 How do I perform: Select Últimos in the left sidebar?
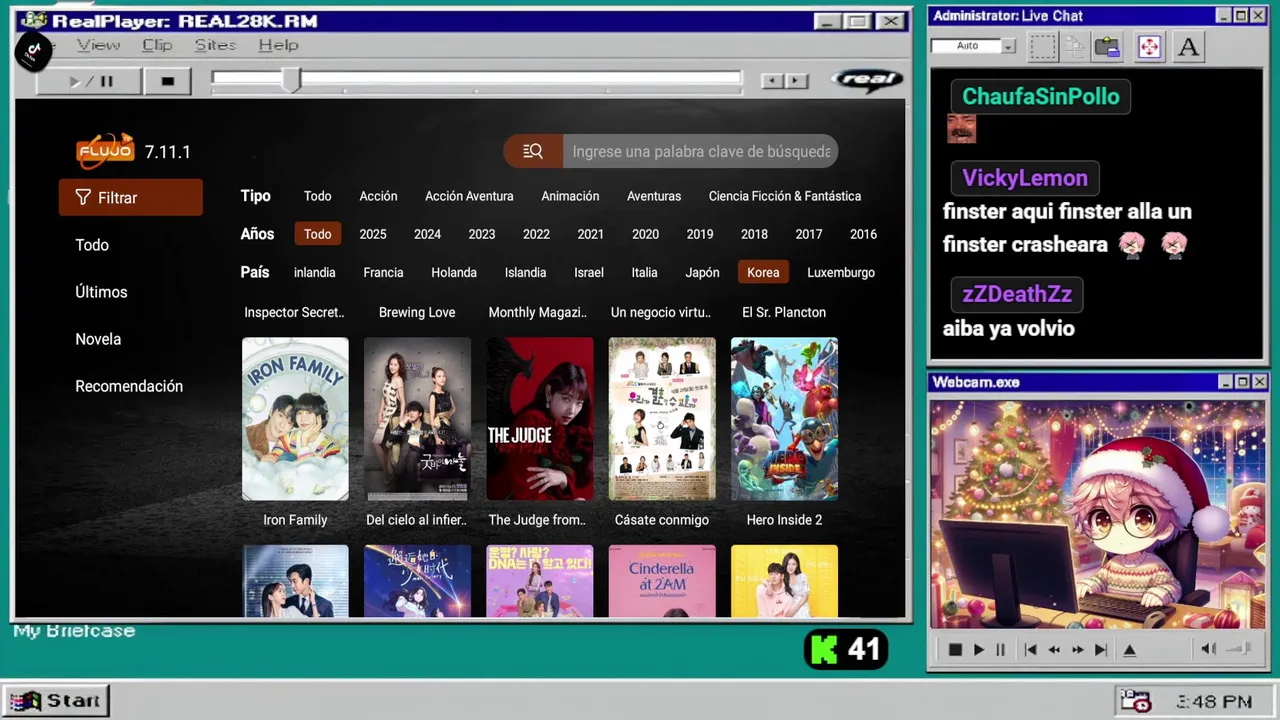click(x=101, y=292)
